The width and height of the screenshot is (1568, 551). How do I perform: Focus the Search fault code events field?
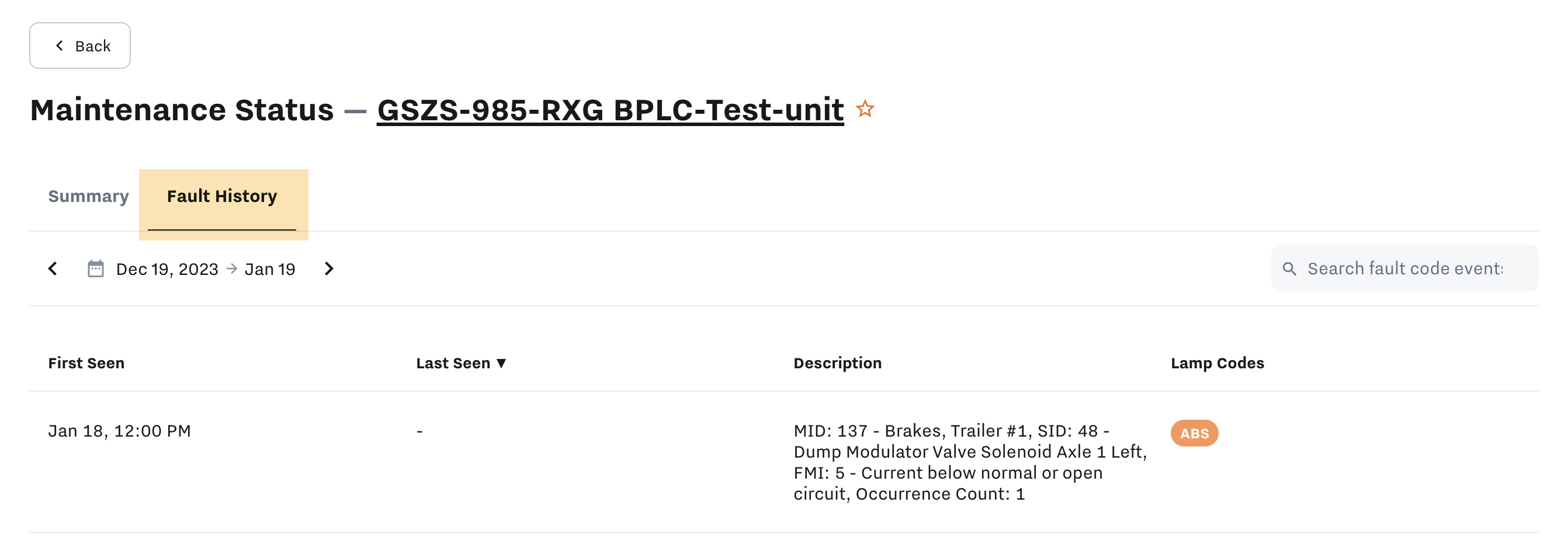tap(1404, 268)
